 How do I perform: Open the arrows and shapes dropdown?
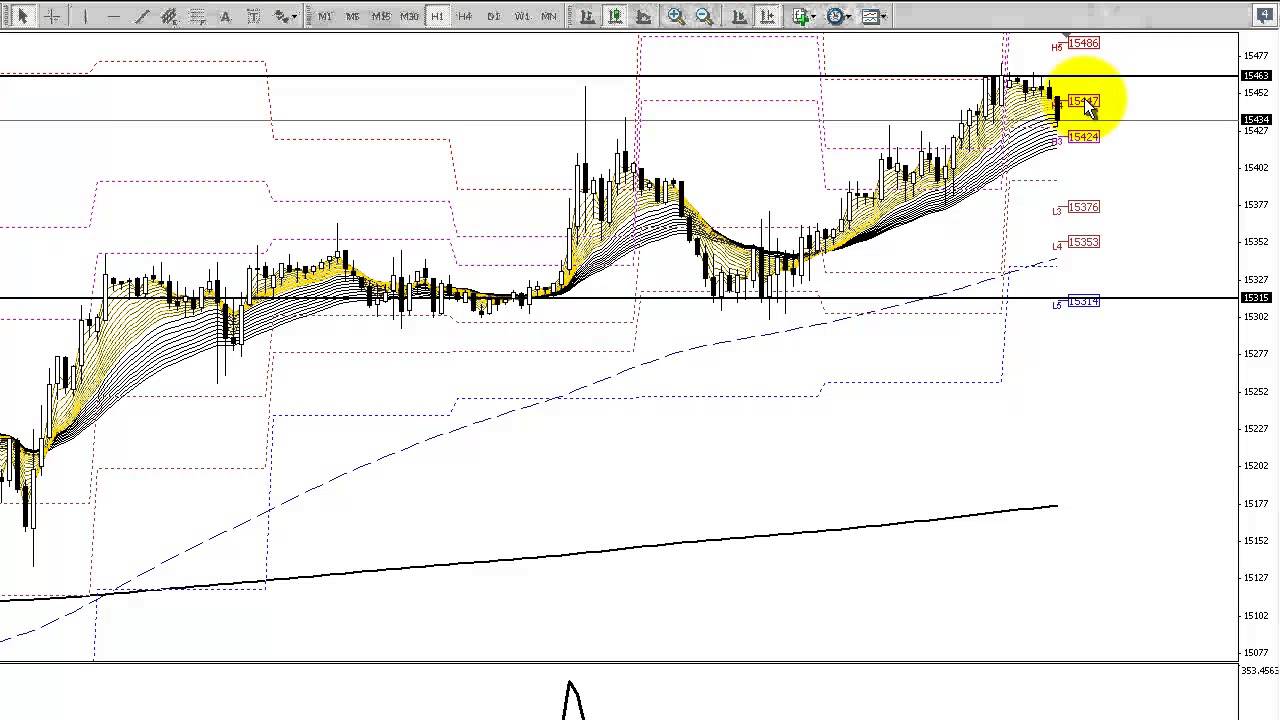(x=286, y=16)
